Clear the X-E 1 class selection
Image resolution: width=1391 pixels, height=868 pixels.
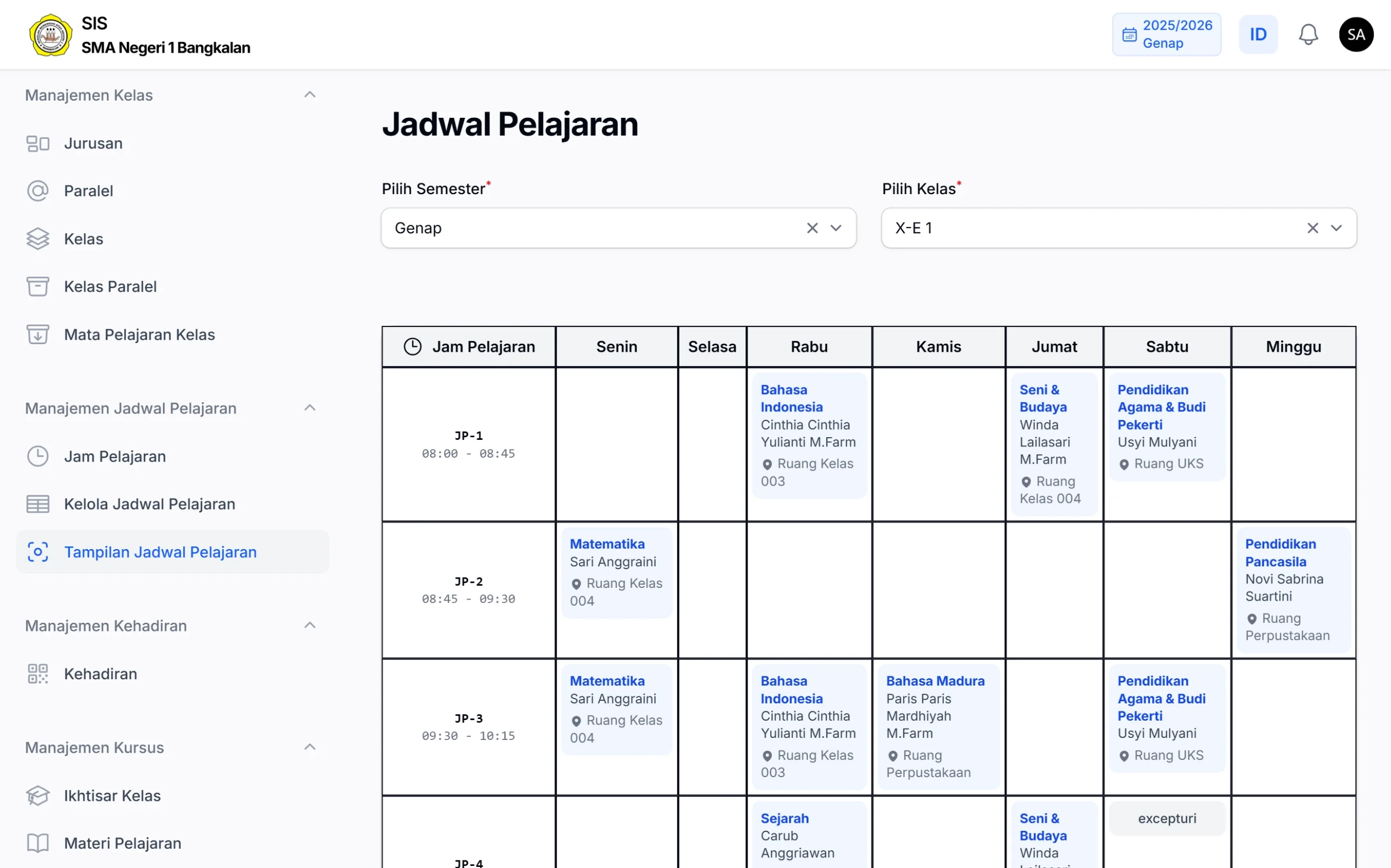tap(1312, 228)
